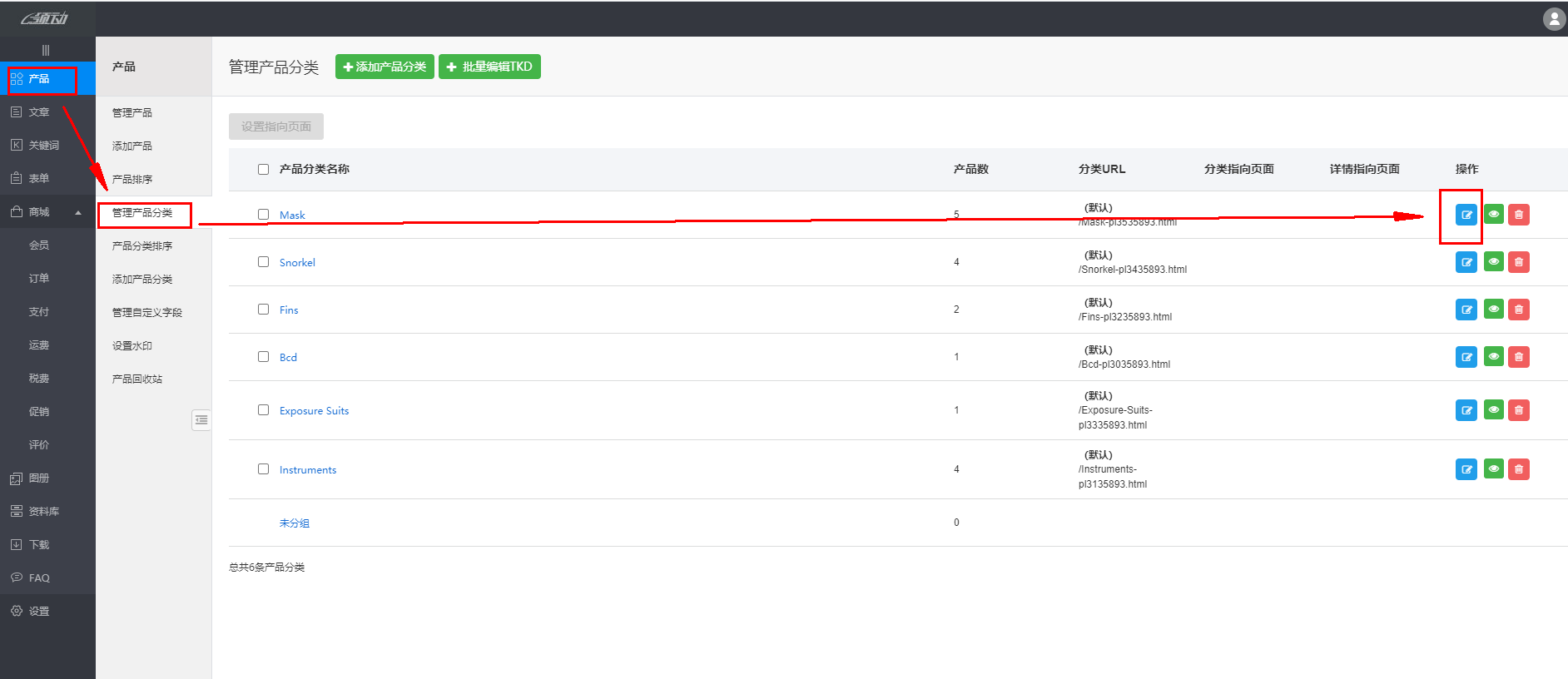
Task: Click the 批量编辑TKD button
Action: 489,67
